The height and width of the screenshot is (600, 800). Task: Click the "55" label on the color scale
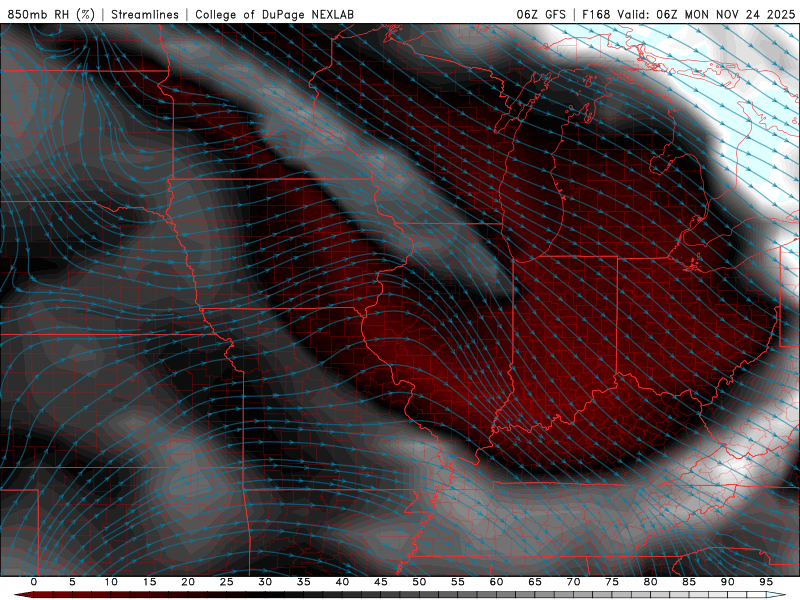[x=458, y=582]
